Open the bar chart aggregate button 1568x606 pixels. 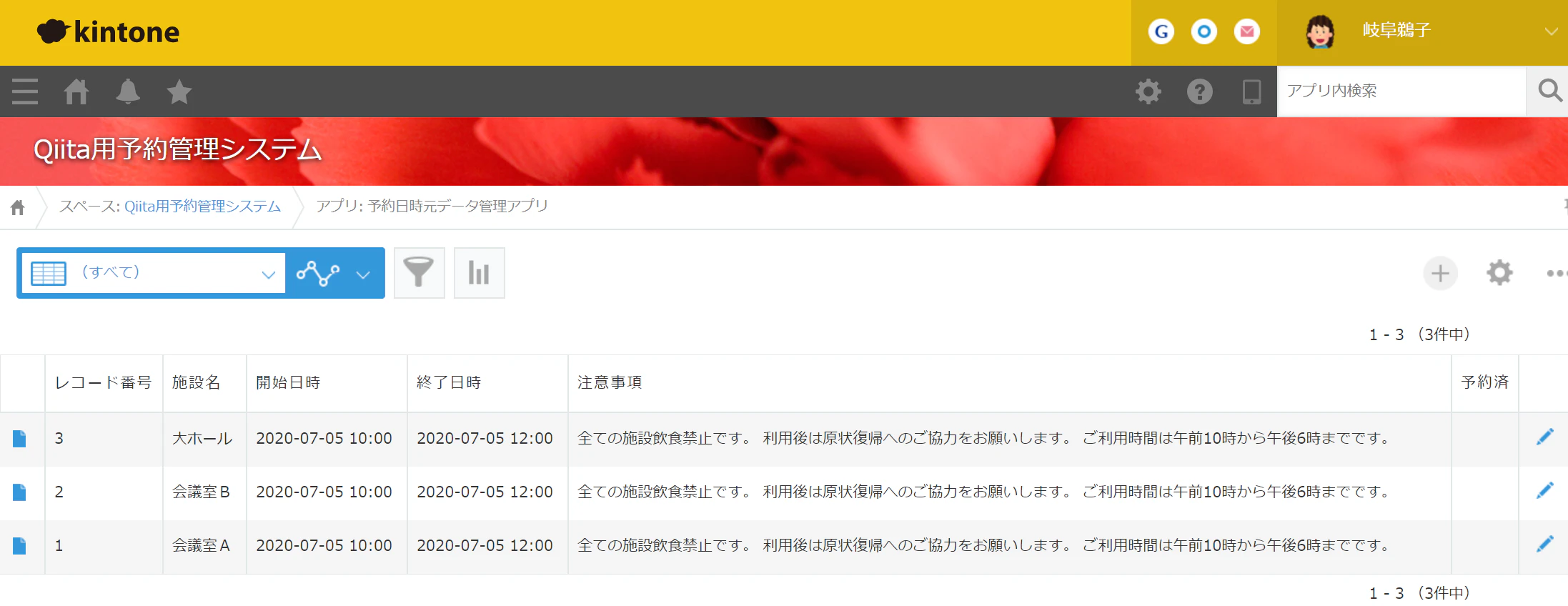(479, 273)
